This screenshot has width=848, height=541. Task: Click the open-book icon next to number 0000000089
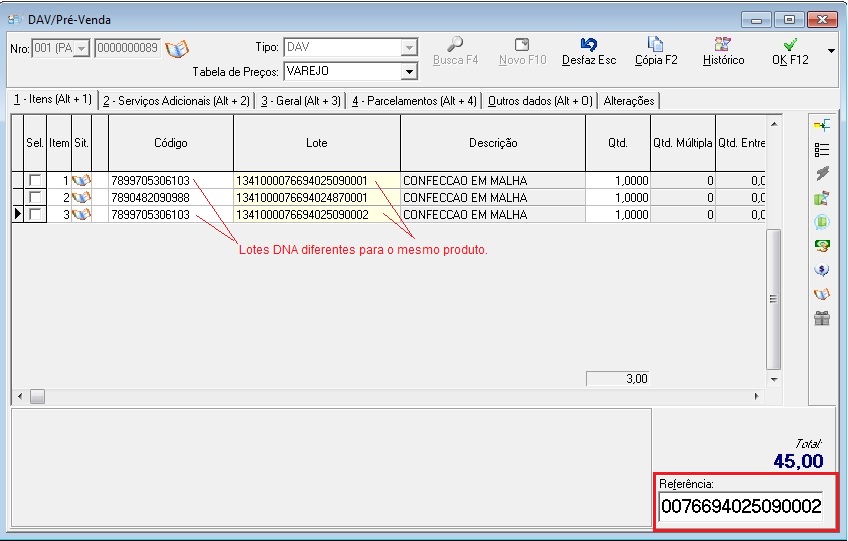(x=177, y=49)
